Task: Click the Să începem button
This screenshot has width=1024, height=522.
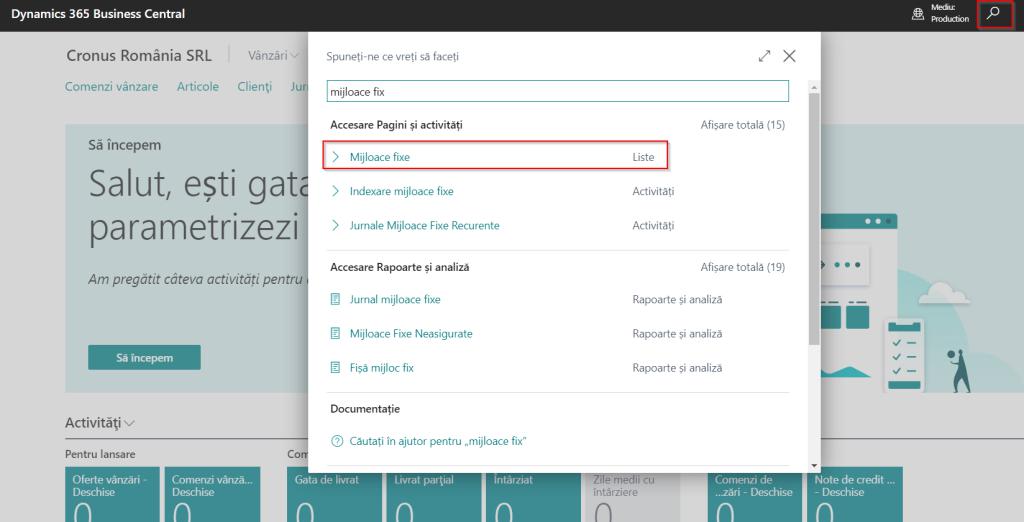Action: click(x=144, y=358)
